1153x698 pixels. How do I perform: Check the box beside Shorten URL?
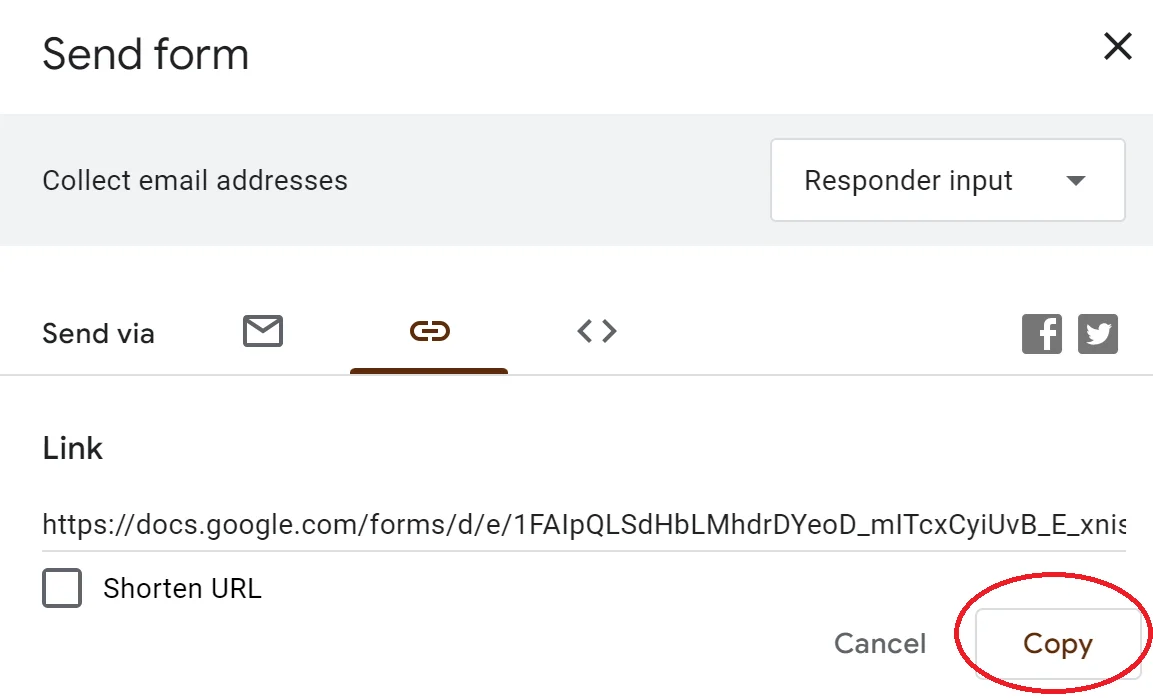[x=61, y=588]
